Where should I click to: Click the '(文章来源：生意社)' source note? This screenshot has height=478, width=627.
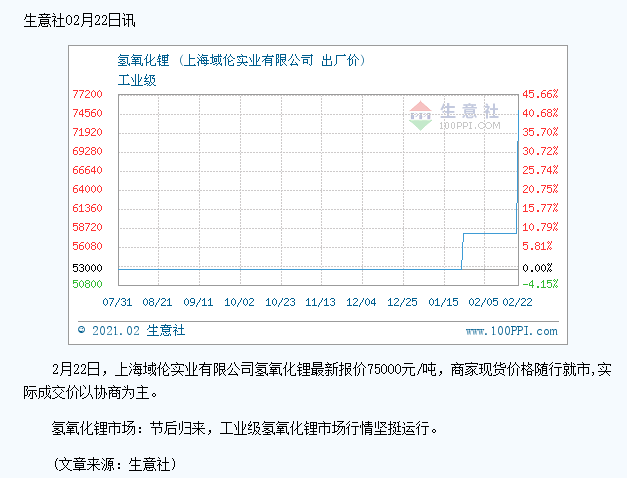tap(114, 464)
